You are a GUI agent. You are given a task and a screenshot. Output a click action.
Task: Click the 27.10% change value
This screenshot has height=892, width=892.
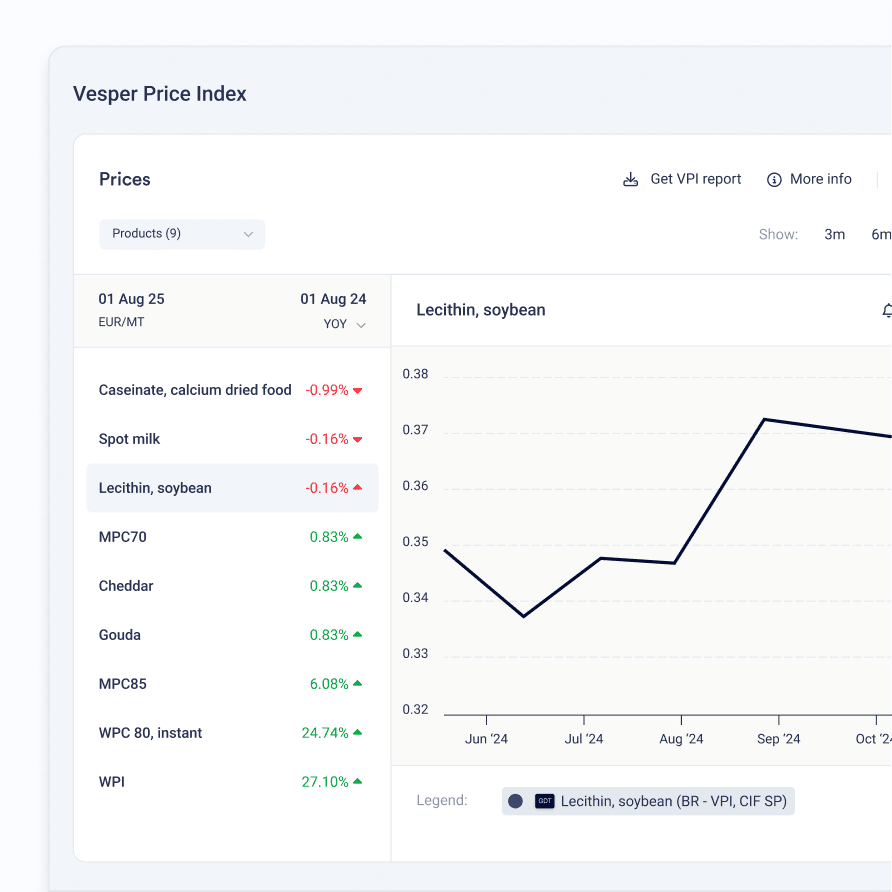click(325, 782)
